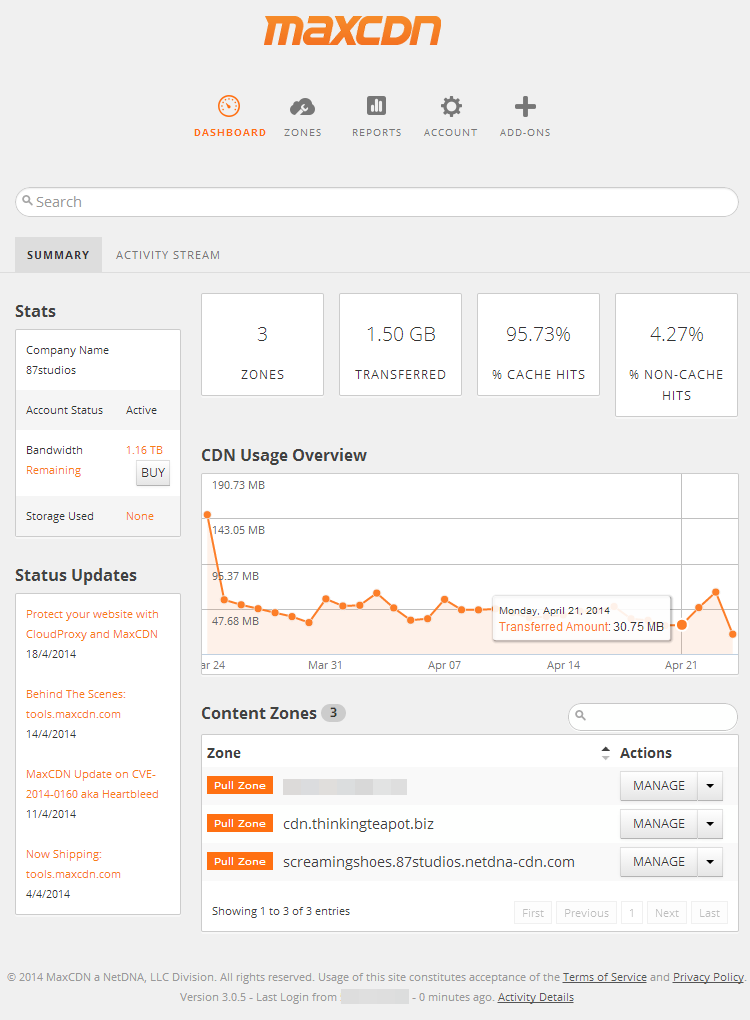Viewport: 750px width, 1020px height.
Task: Click the 1.50 GB TRANSFERRED card
Action: click(400, 344)
